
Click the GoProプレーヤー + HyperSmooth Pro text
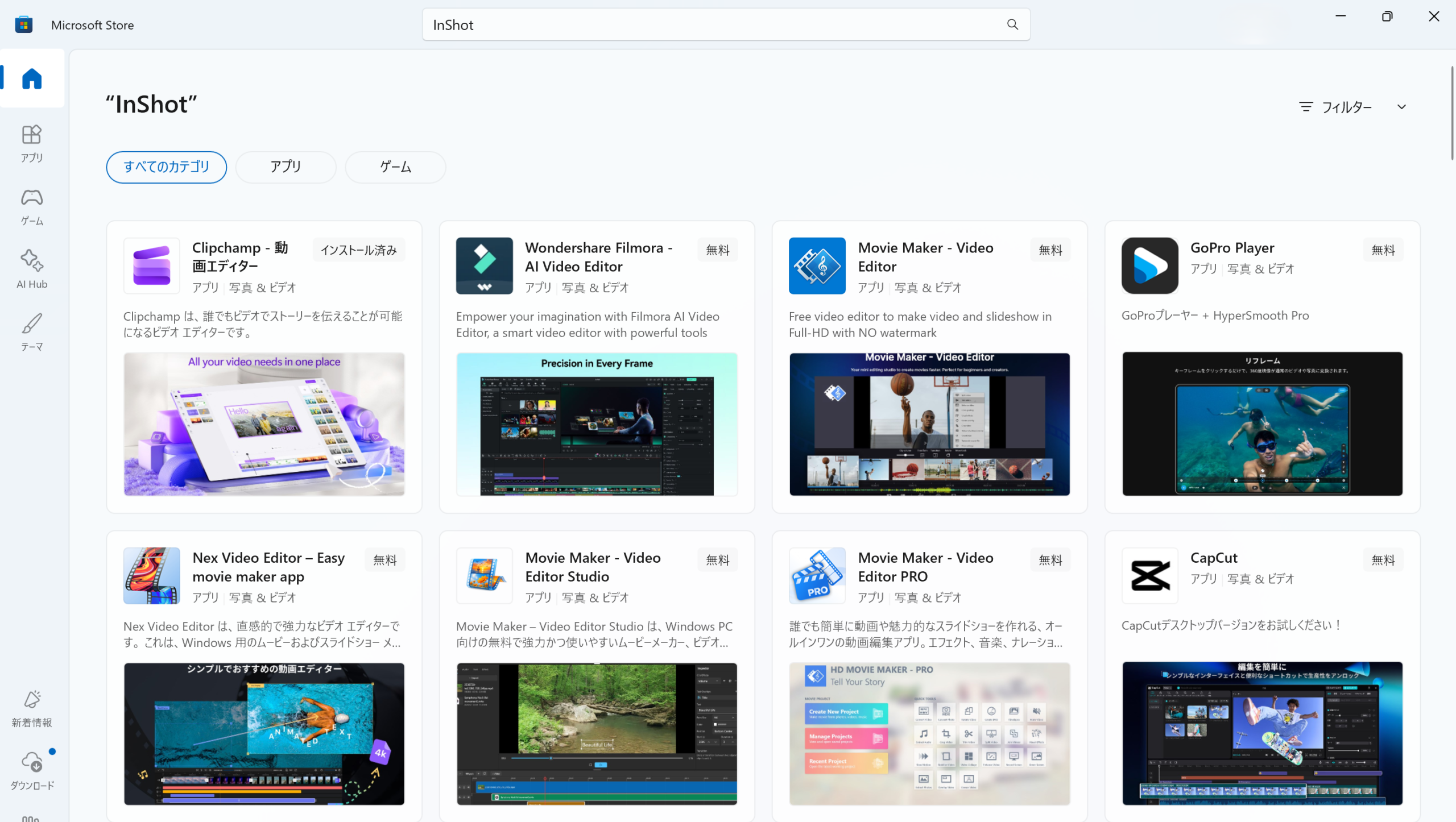pyautogui.click(x=1215, y=315)
